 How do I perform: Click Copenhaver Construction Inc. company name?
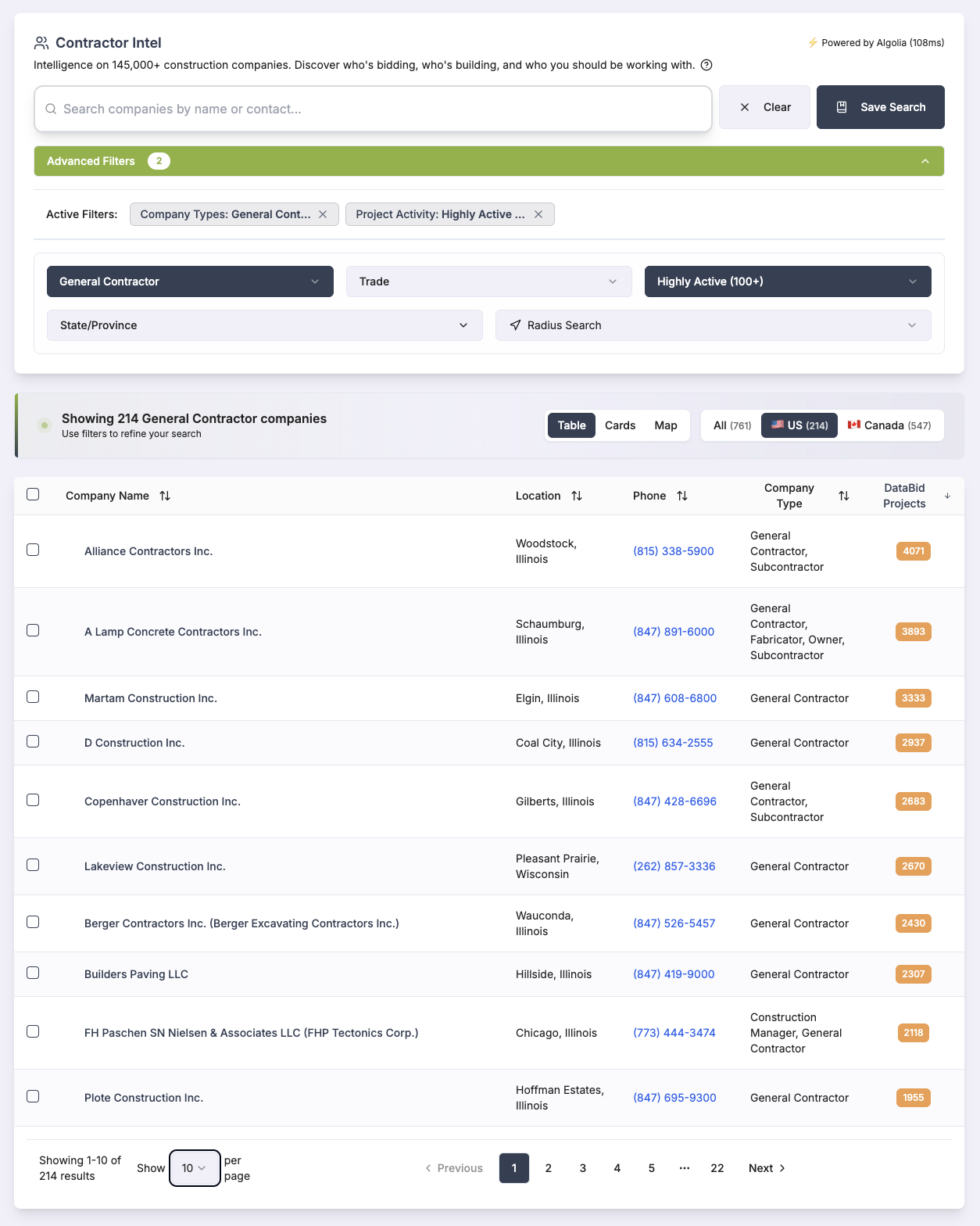[163, 801]
